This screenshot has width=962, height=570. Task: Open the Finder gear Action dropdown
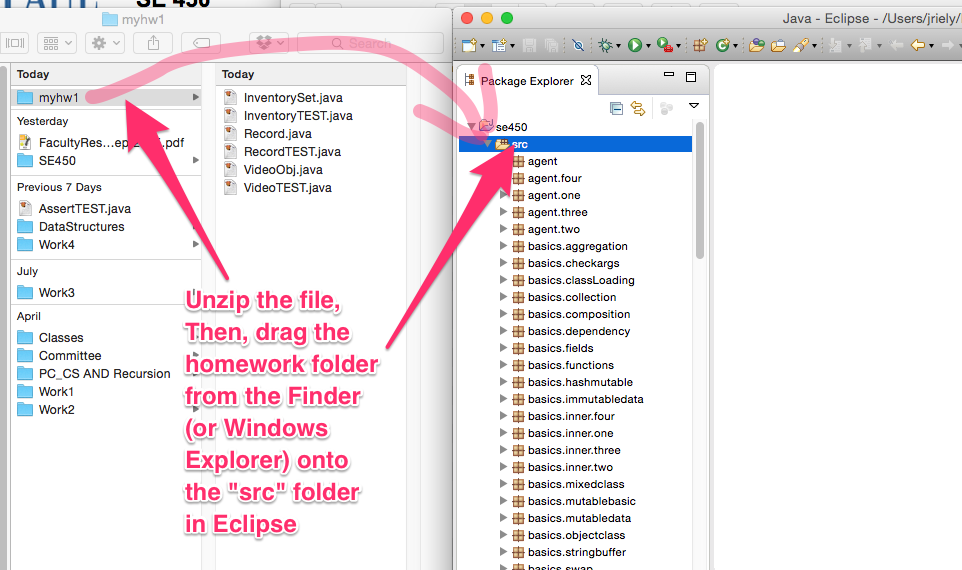tap(104, 43)
